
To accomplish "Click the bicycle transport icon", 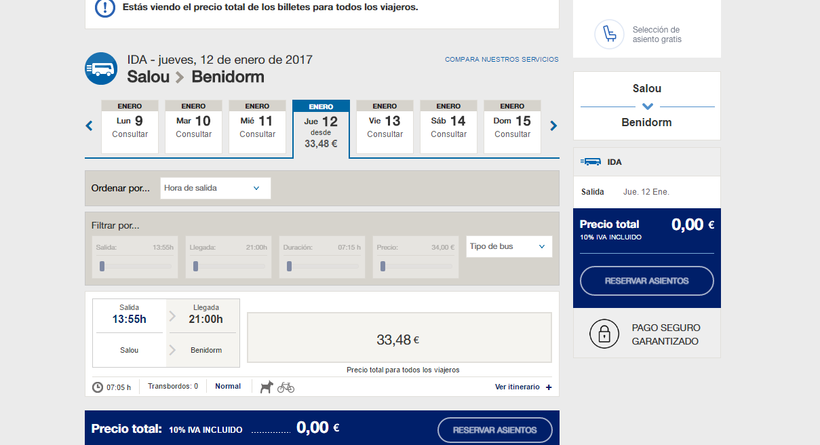I will 286,386.
